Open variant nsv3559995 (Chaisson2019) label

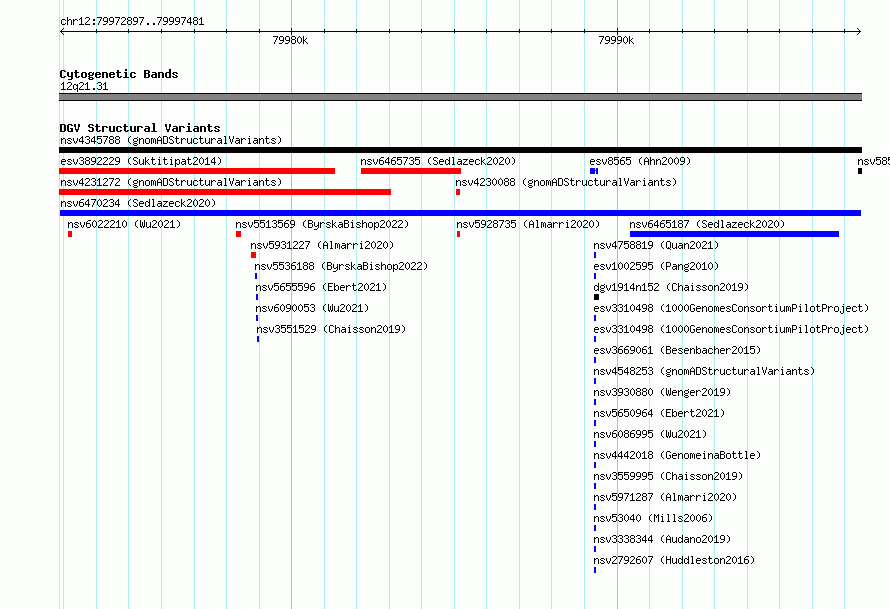pyautogui.click(x=668, y=476)
